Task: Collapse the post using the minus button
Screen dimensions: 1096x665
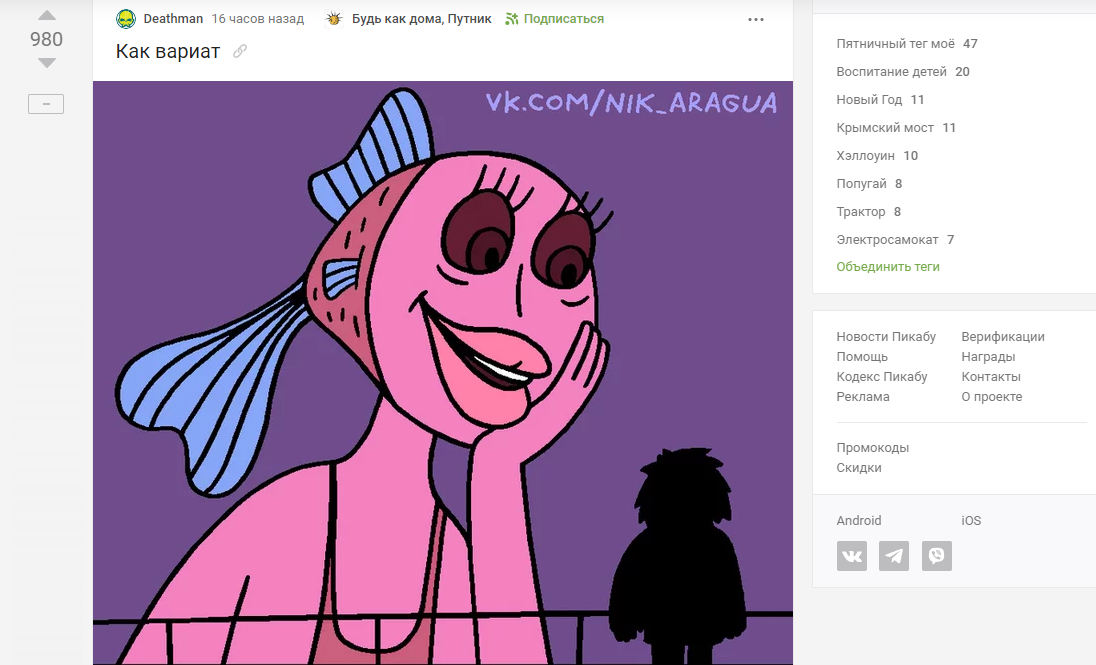Action: (x=46, y=104)
